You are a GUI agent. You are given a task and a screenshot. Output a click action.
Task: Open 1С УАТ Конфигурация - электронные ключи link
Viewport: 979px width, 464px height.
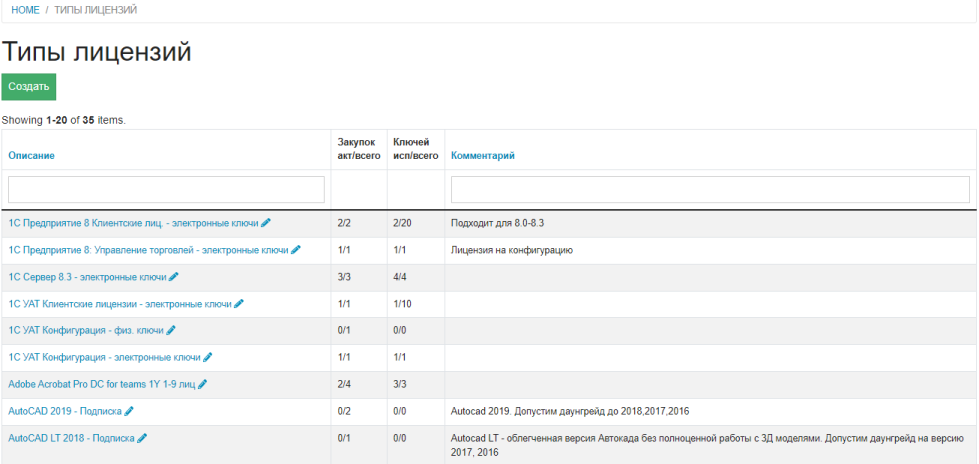[104, 357]
